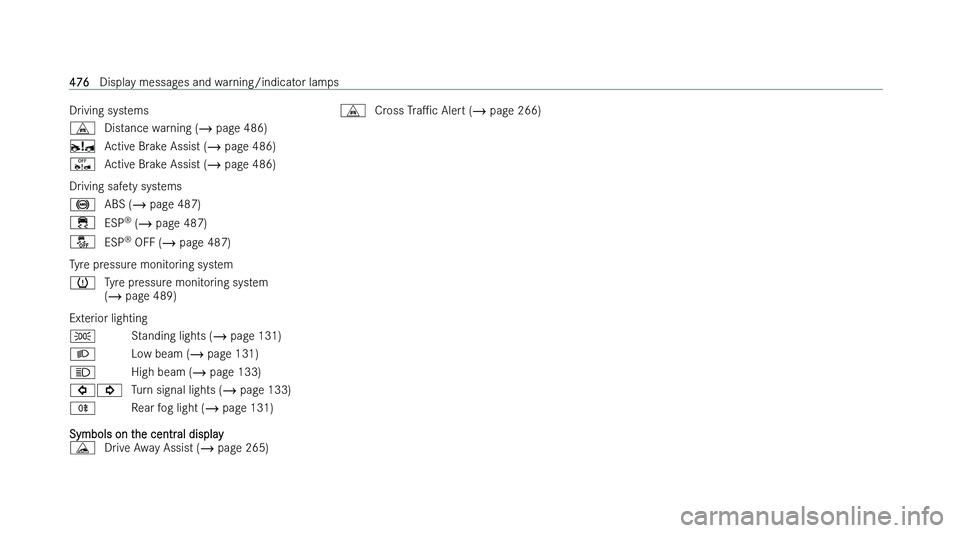Image resolution: width=960 pixels, height=533 pixels.
Task: Select the Rear fog light icon
Action: [x=82, y=408]
